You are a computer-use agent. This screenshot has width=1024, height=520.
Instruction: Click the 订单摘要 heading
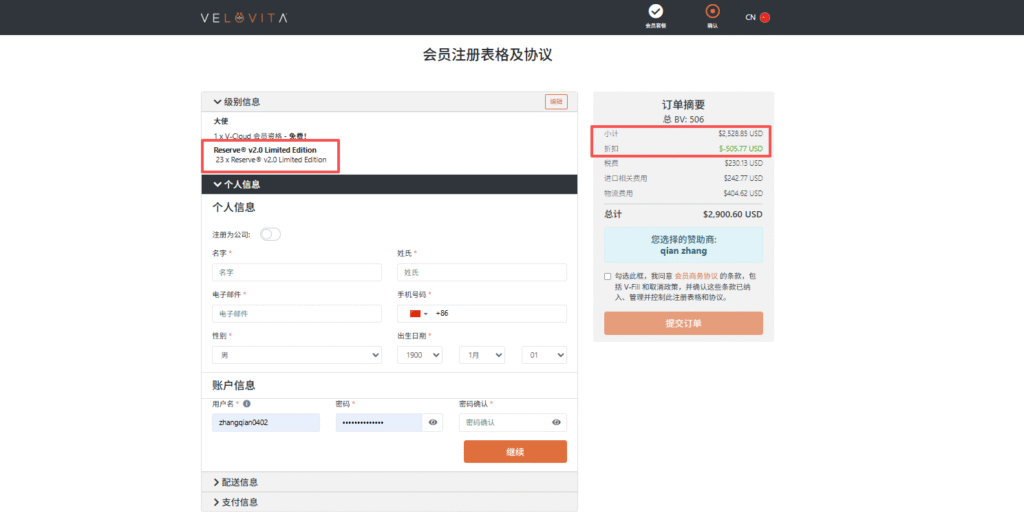[683, 105]
